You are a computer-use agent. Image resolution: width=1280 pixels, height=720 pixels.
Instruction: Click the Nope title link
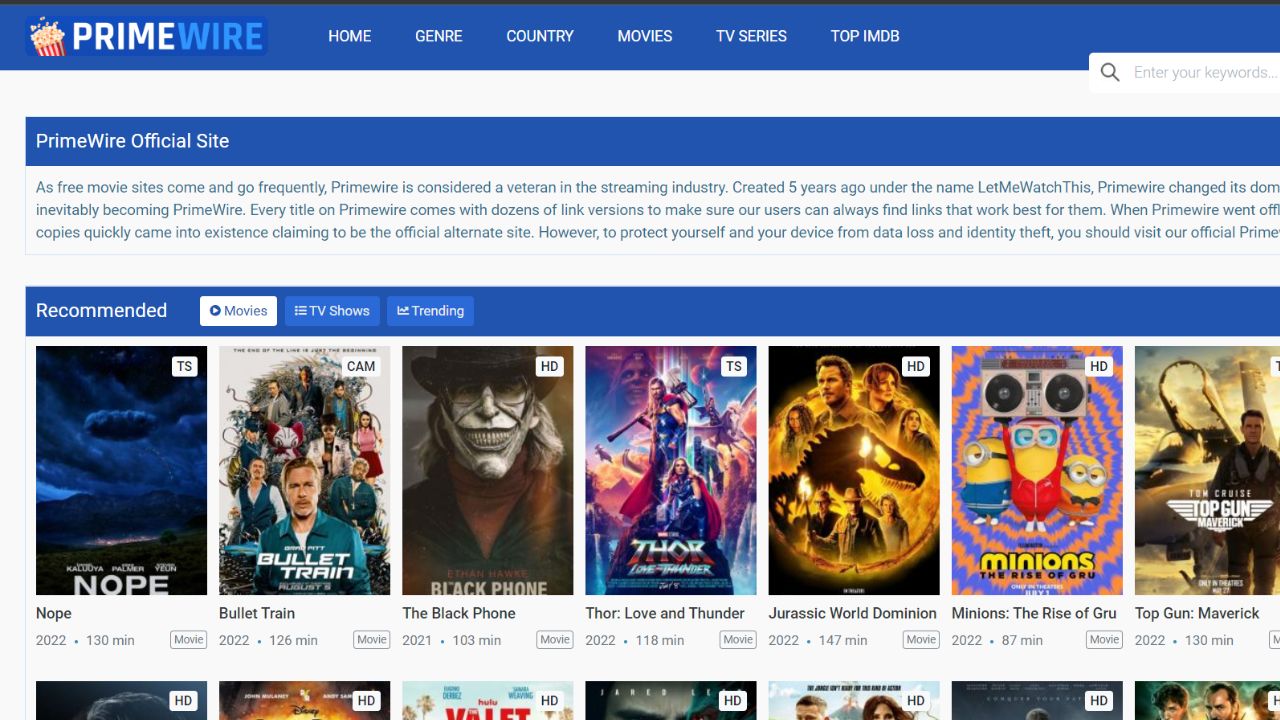point(54,613)
